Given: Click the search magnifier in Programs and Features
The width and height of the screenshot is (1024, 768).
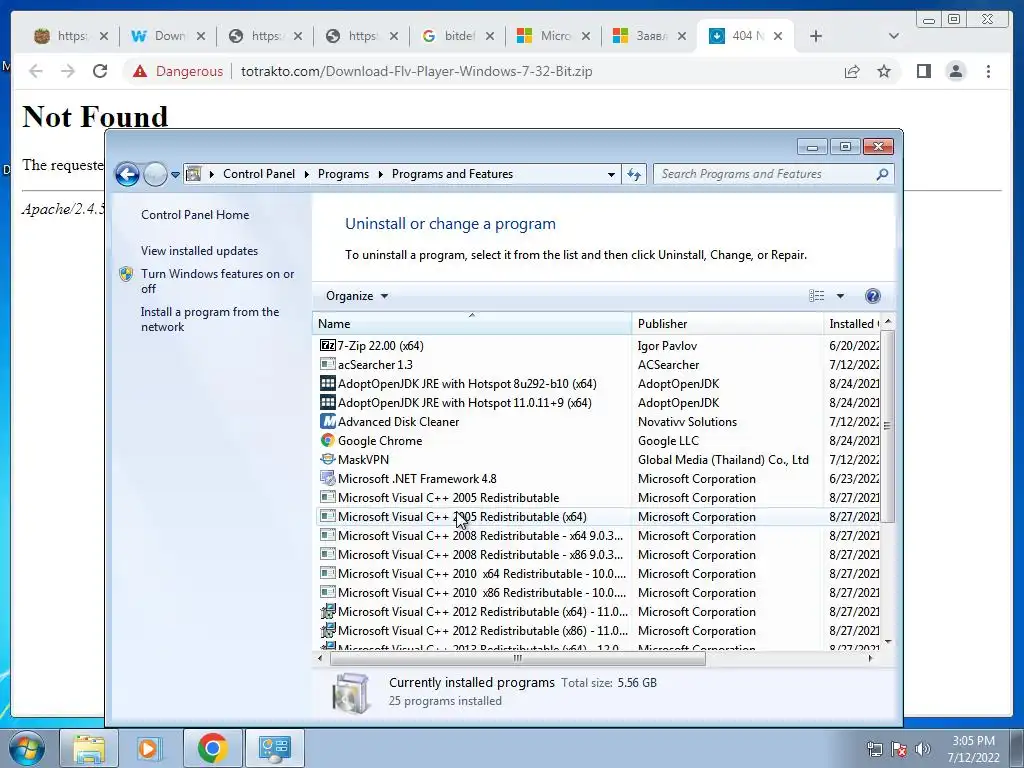Looking at the screenshot, I should [882, 174].
